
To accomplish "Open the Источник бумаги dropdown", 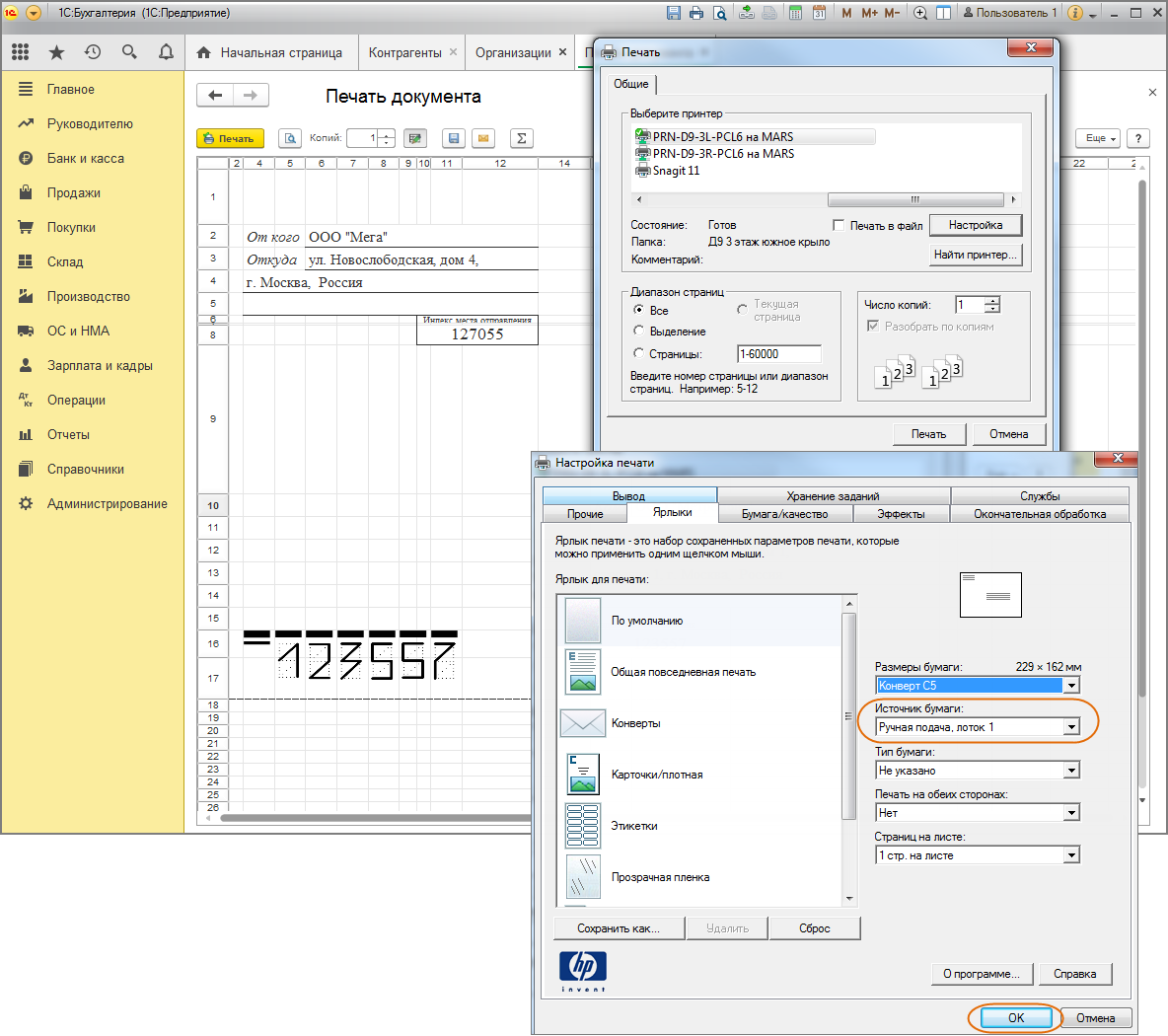I will coord(1071,727).
